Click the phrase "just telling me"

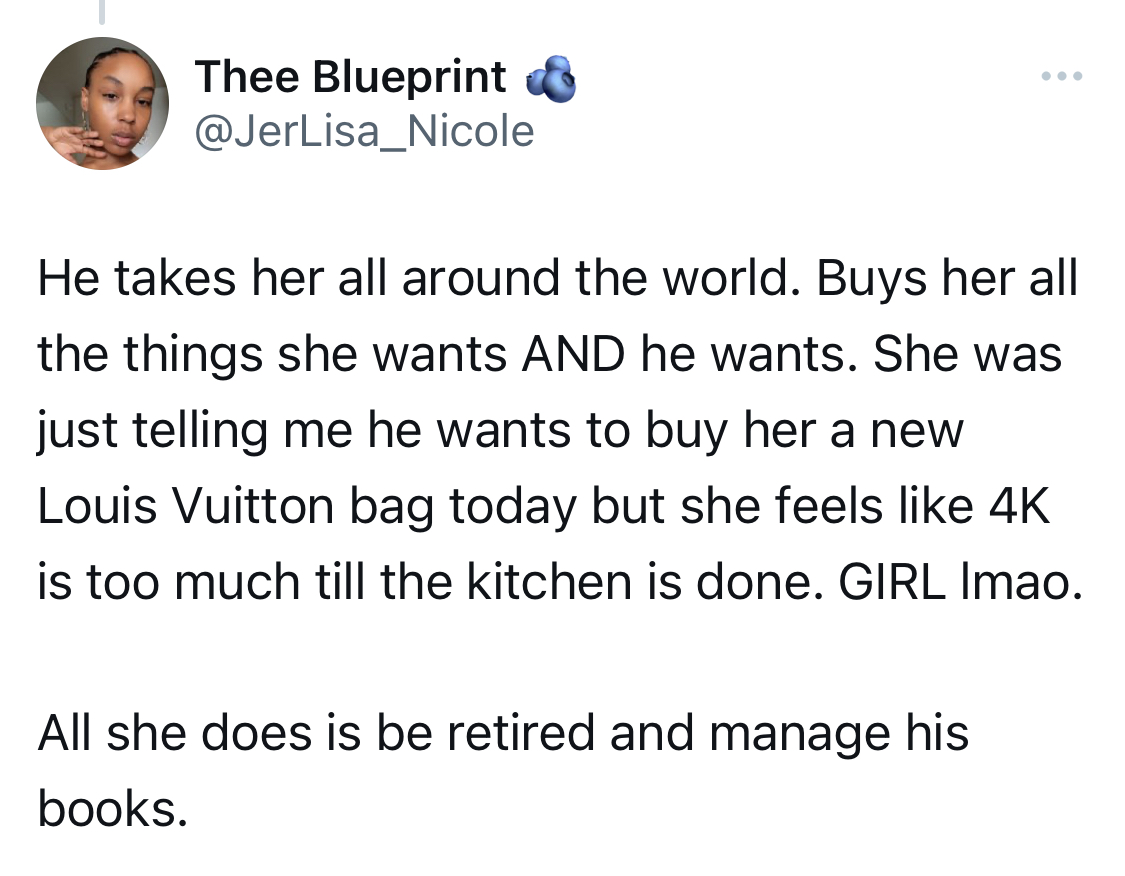194,430
